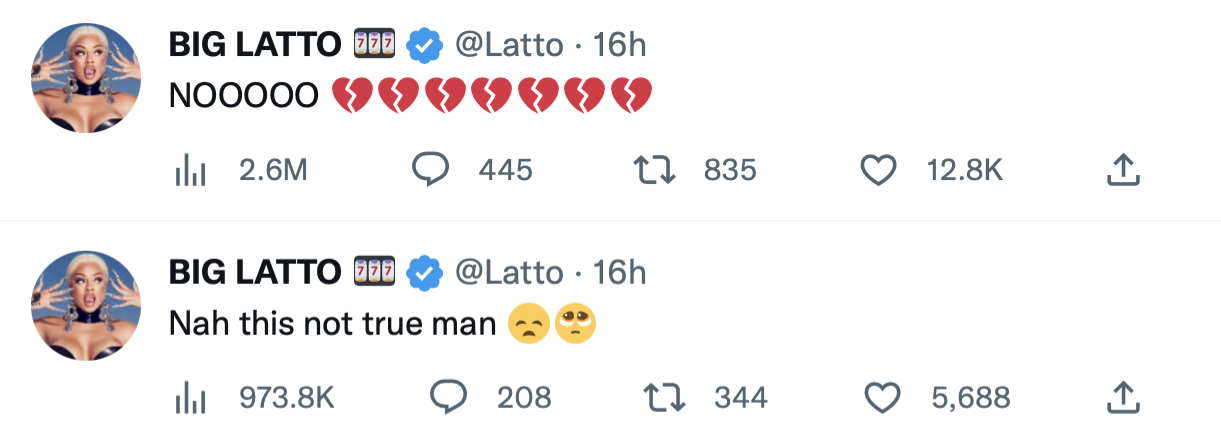Click BIG LATTO name above 'Nah this not true man'
1221x445 pixels.
[x=256, y=271]
